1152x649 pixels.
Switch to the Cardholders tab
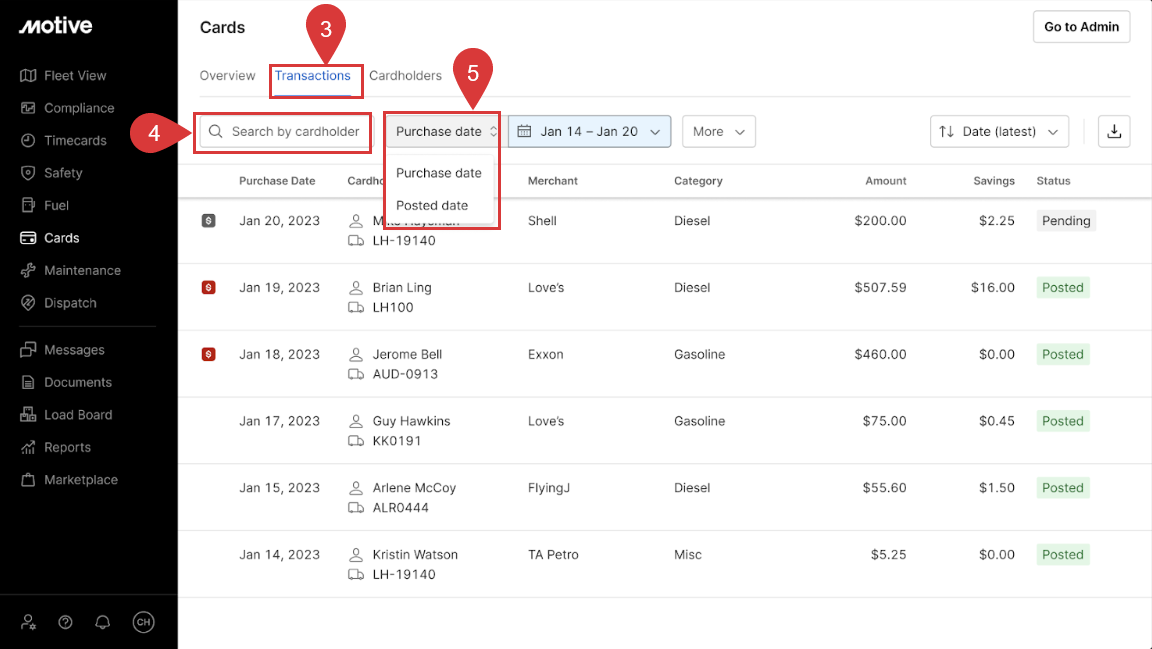pos(405,75)
